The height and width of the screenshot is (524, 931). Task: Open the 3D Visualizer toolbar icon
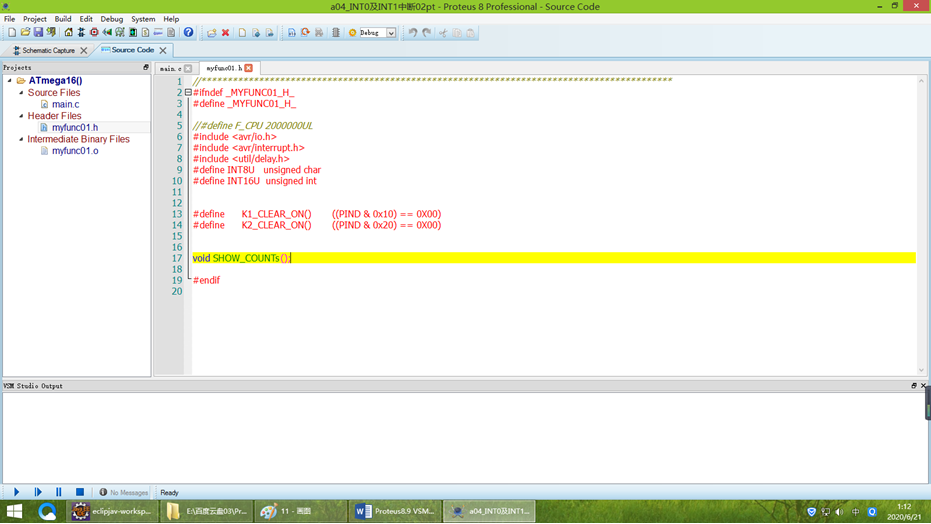pos(107,33)
